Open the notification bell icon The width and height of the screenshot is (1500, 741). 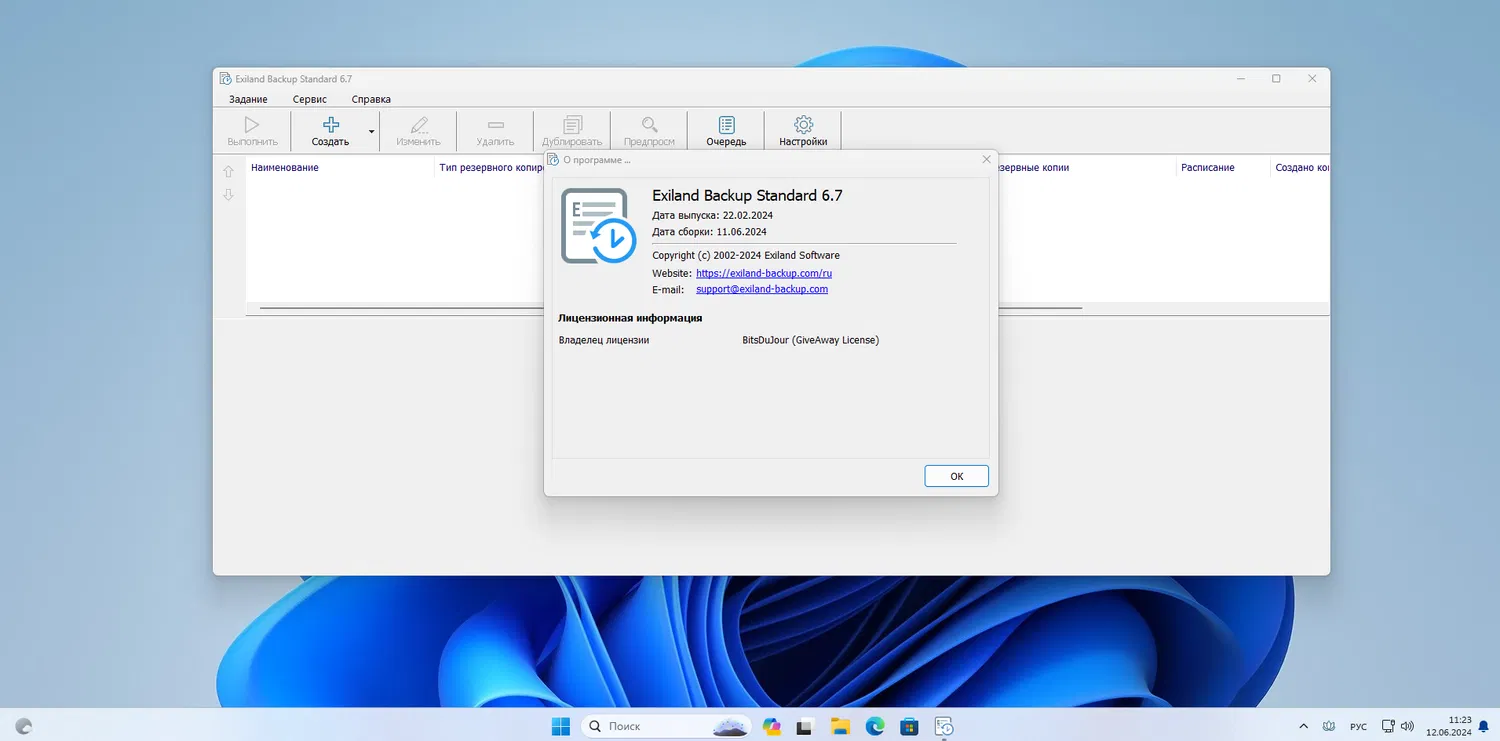point(1484,726)
